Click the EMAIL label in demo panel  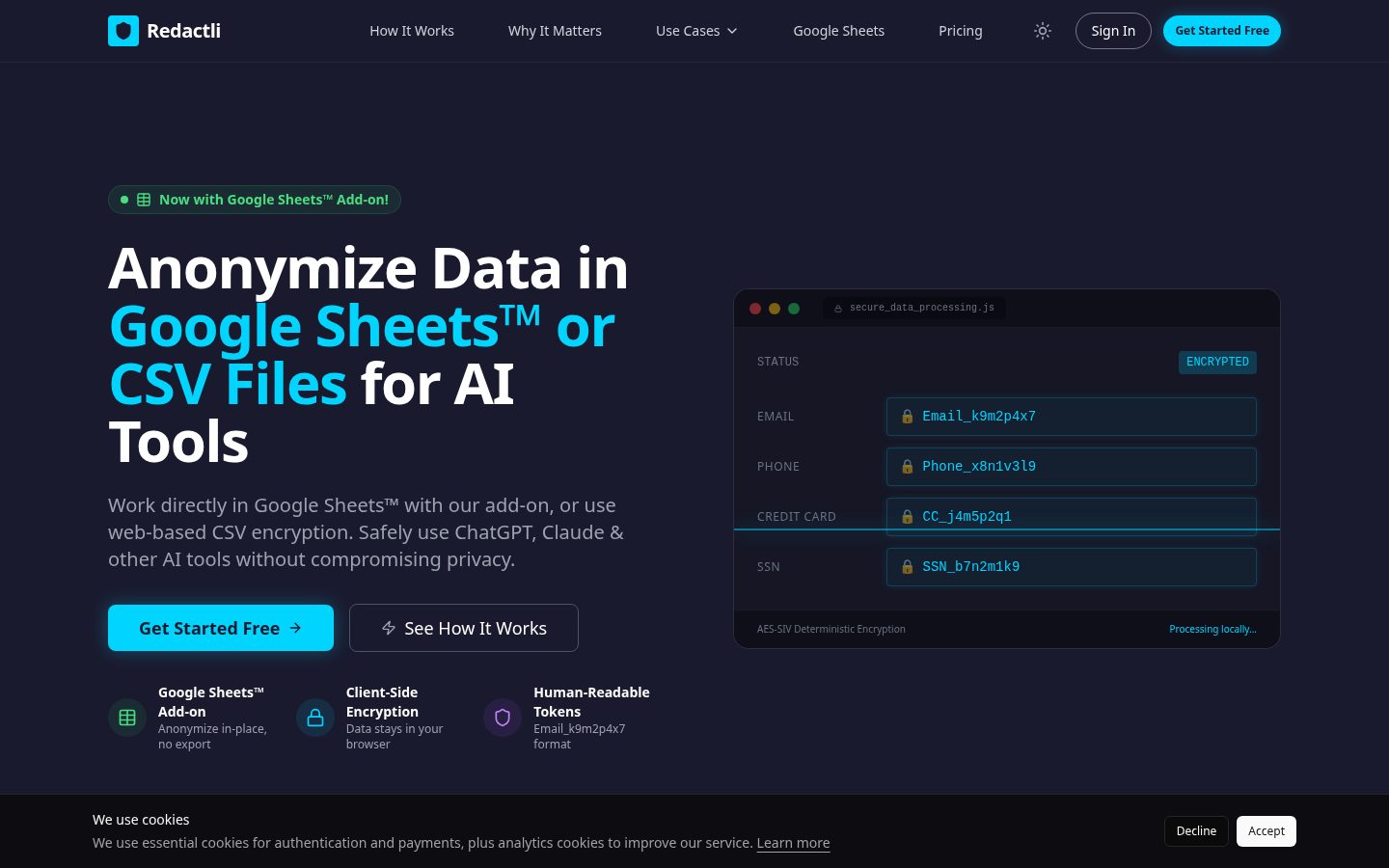click(776, 417)
